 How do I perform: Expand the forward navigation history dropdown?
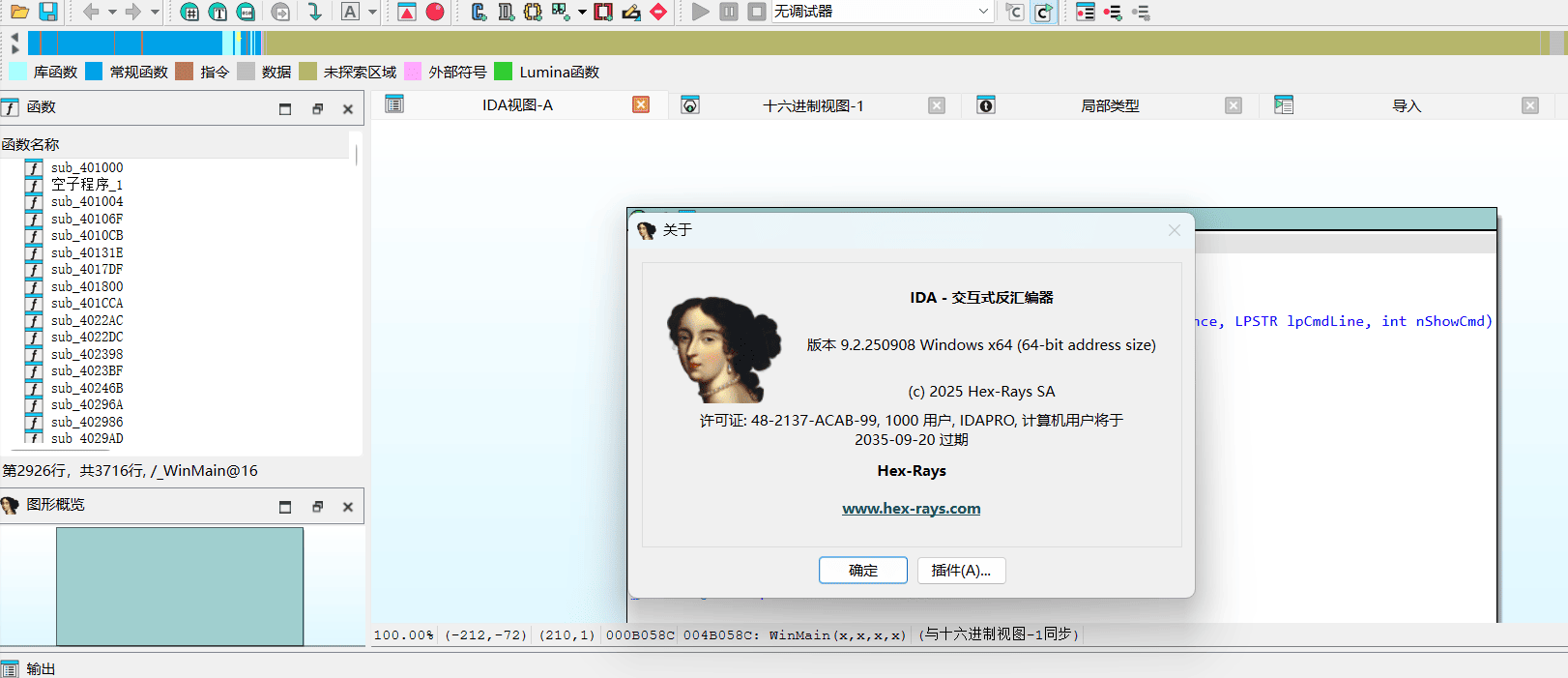pyautogui.click(x=155, y=12)
